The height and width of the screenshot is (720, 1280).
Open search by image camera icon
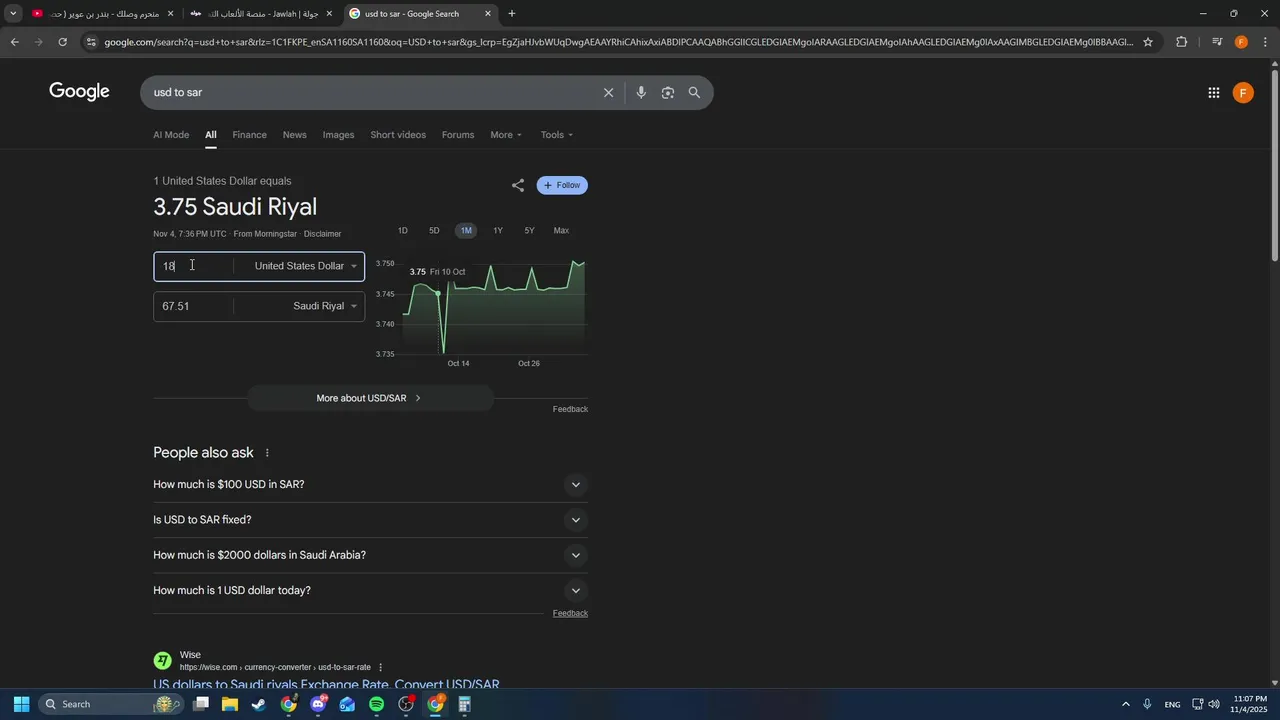click(x=668, y=92)
